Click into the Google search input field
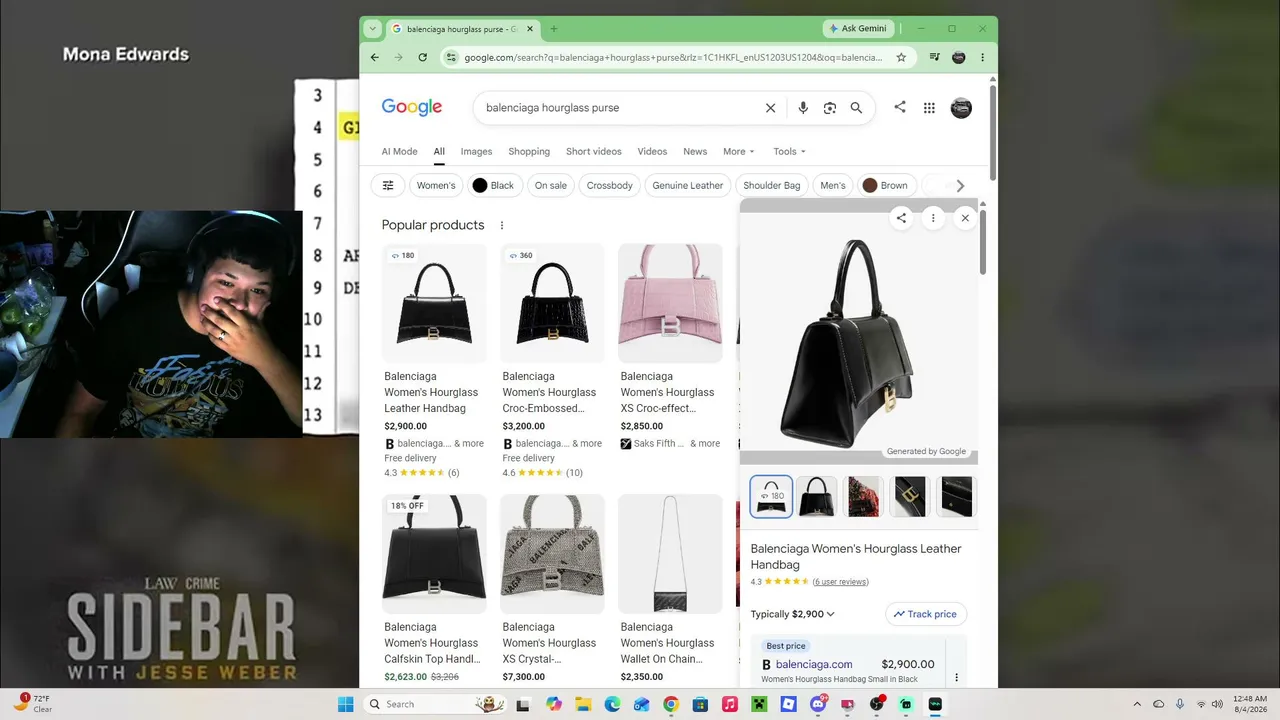 point(620,108)
